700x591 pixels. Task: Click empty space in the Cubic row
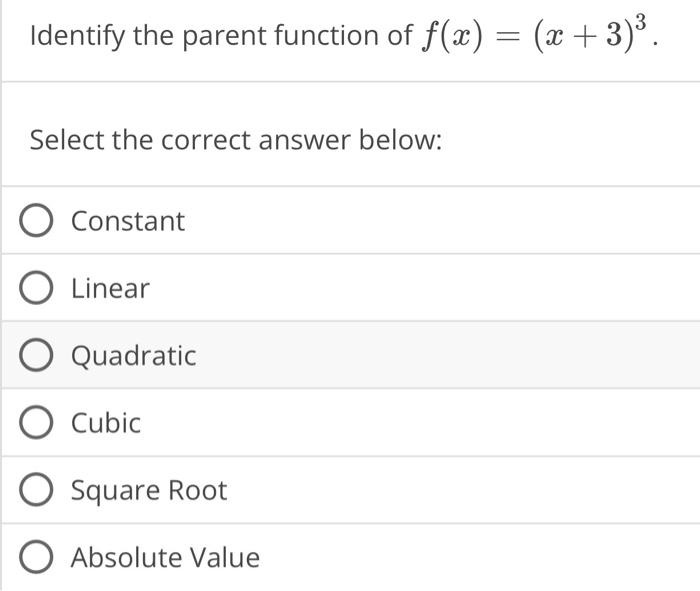click(420, 423)
